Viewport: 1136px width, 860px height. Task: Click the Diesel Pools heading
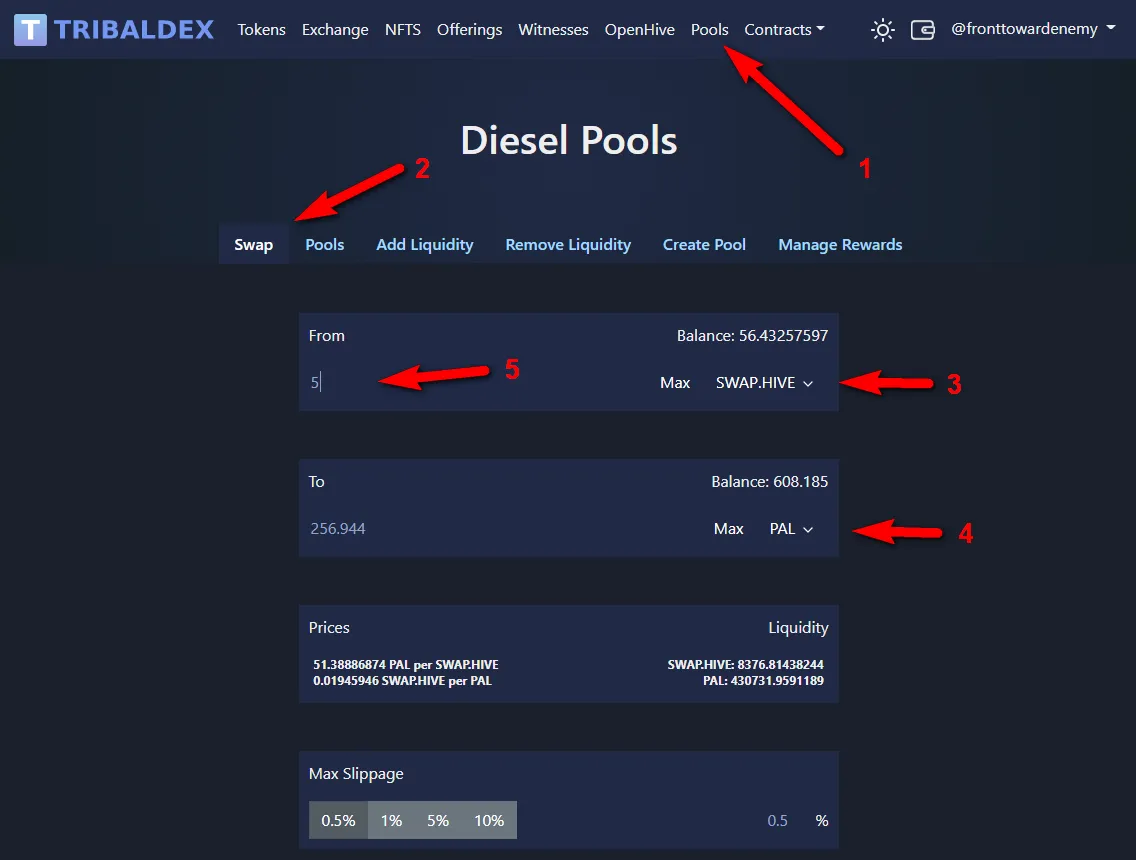[569, 140]
